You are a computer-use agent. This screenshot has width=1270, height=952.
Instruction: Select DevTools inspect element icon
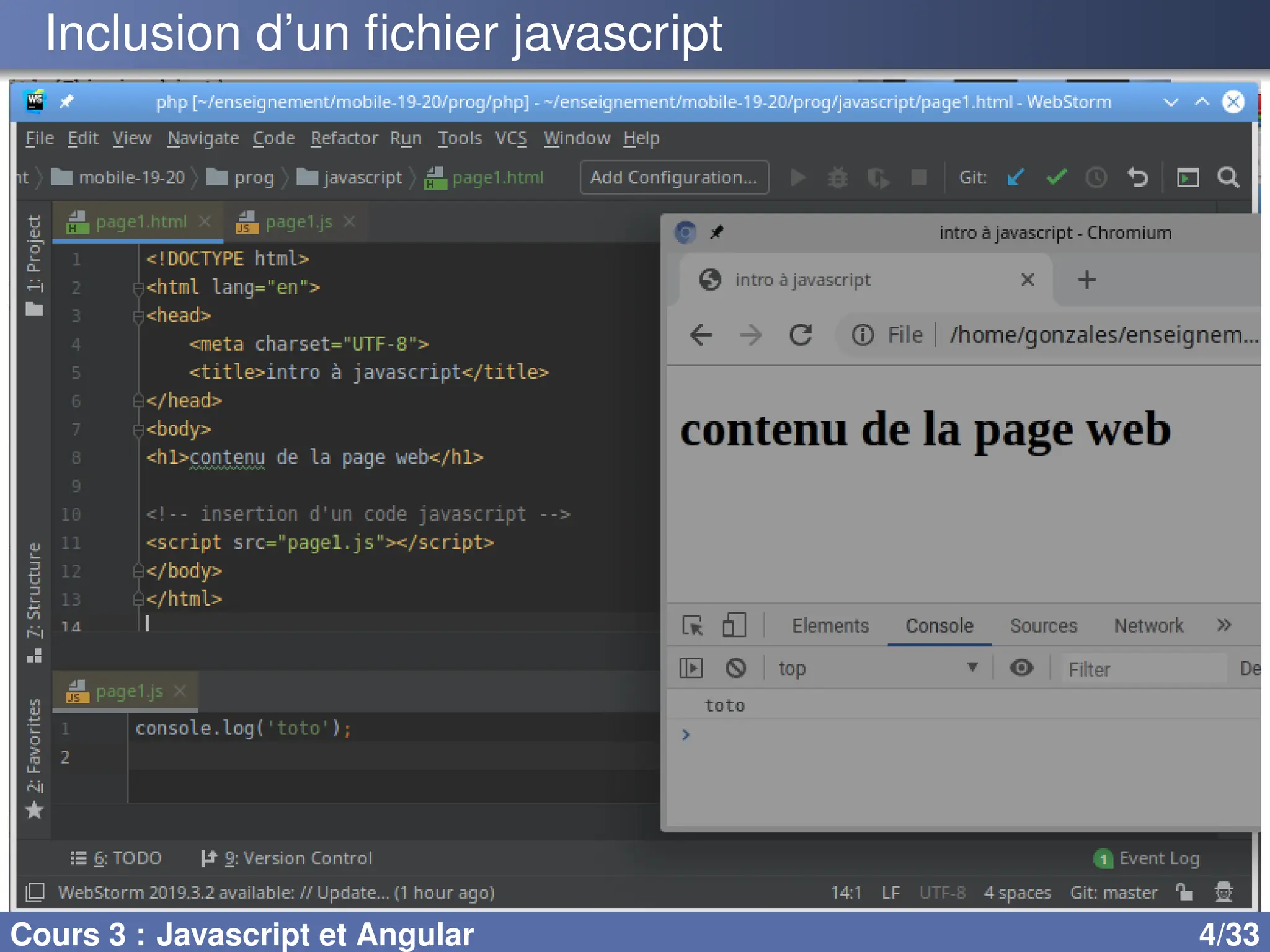[692, 625]
